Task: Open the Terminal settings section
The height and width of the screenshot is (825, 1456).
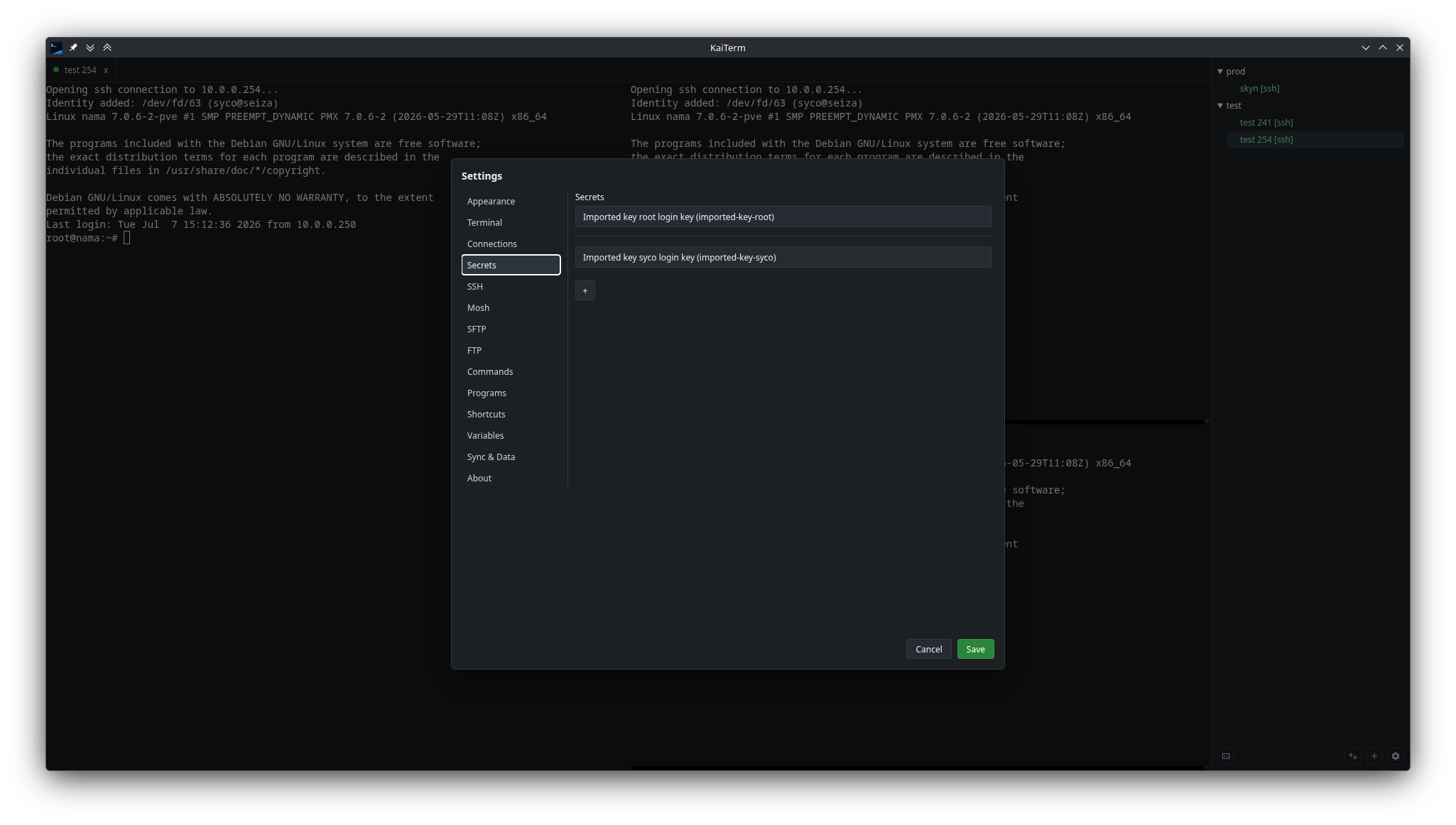Action: (511, 223)
